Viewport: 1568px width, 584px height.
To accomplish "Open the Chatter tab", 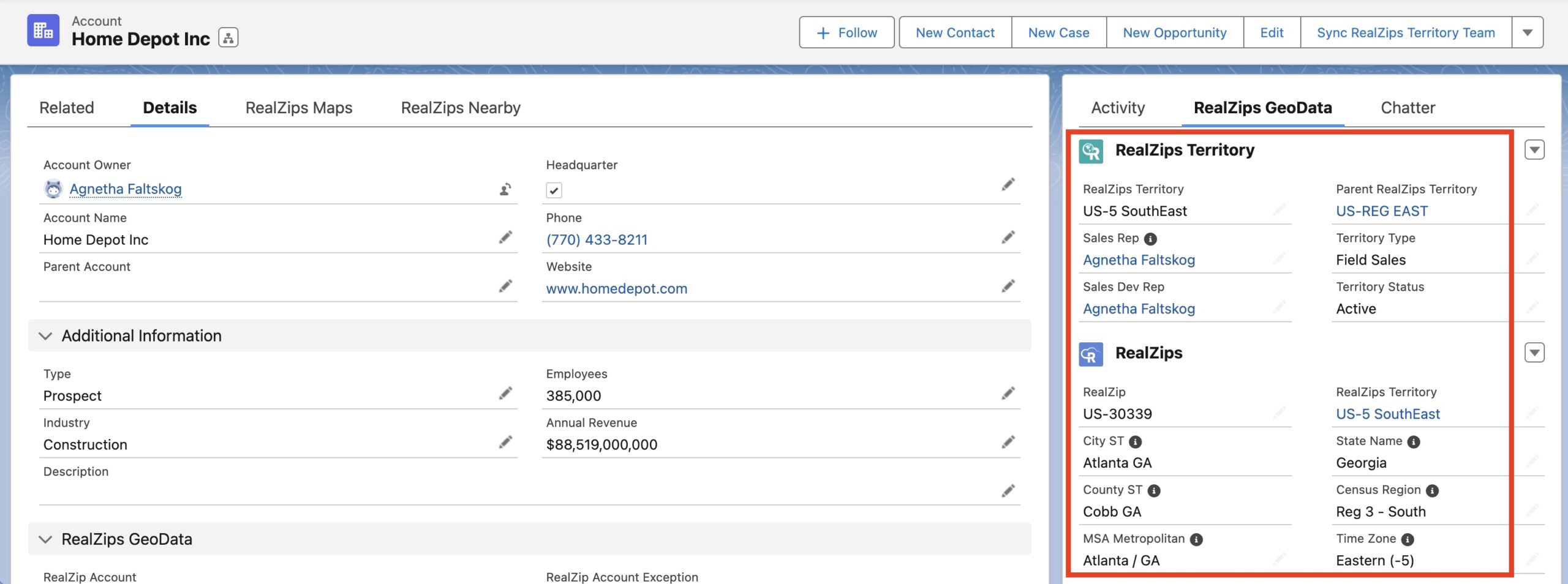I will click(x=1408, y=108).
